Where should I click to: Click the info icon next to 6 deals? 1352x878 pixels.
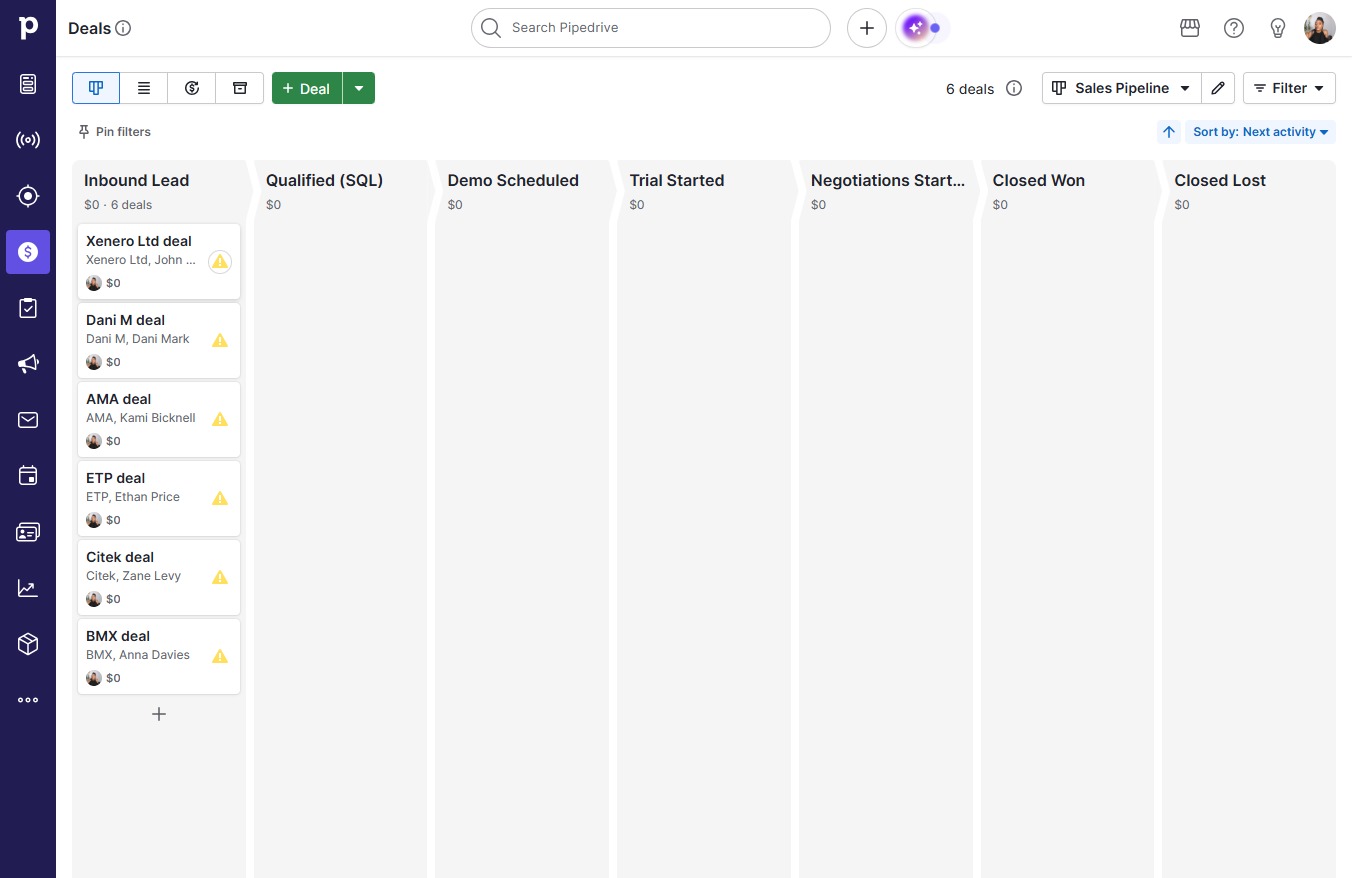point(1014,88)
